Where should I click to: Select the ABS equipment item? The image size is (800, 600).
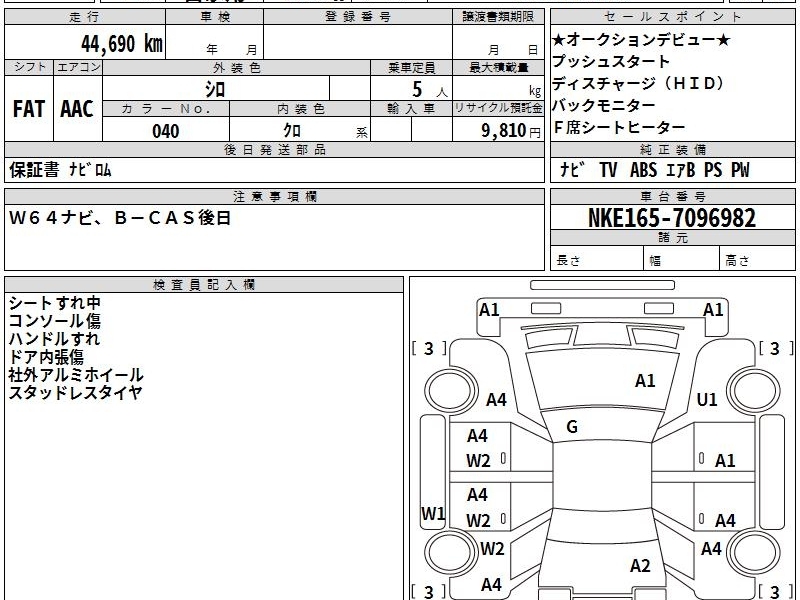643,169
